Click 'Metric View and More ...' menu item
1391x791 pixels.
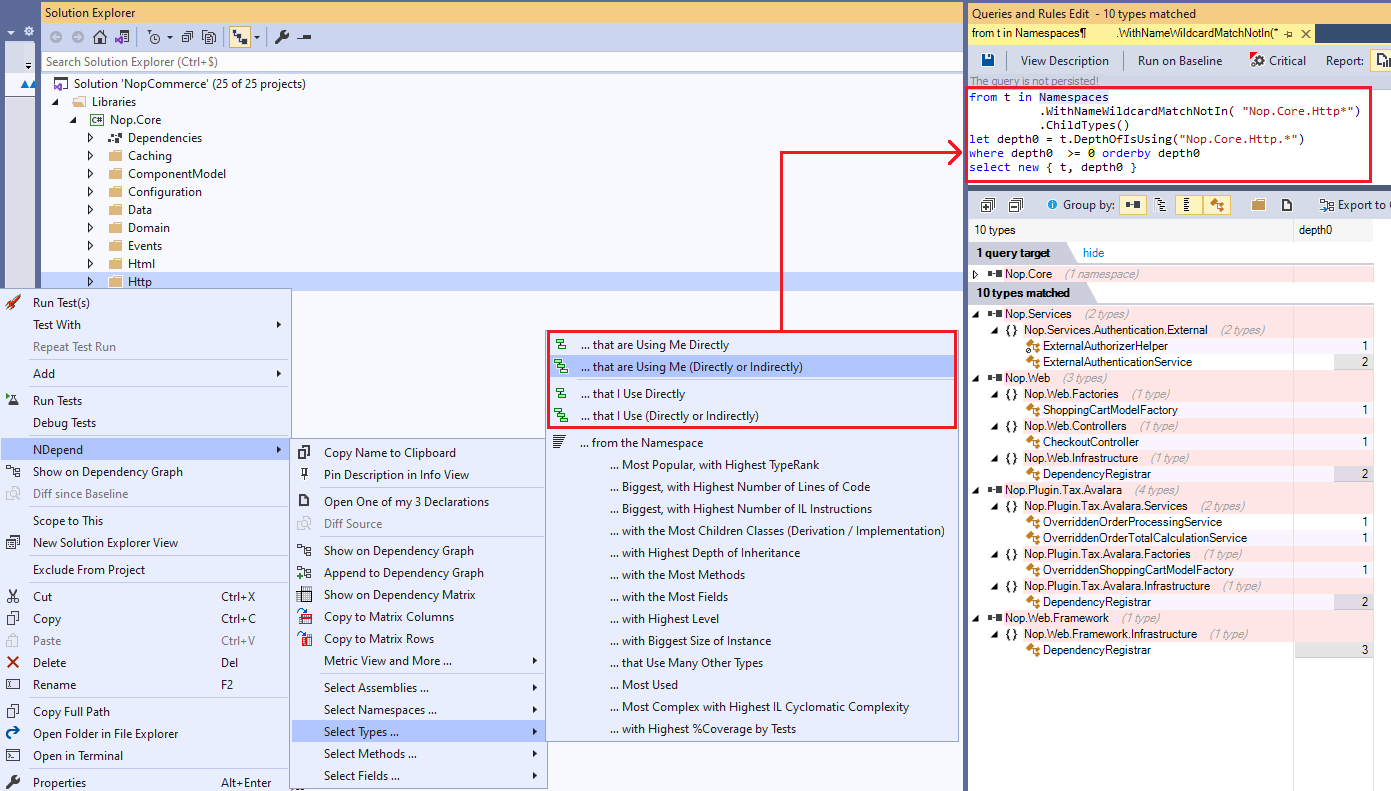418,660
